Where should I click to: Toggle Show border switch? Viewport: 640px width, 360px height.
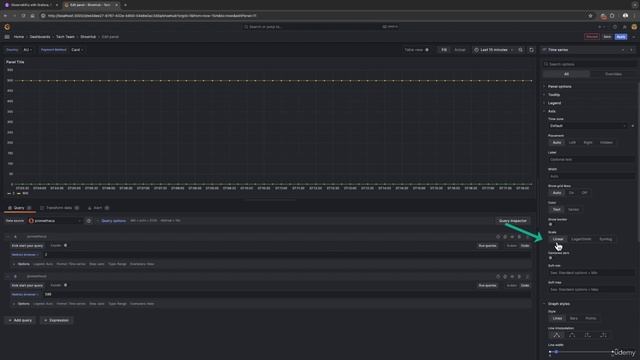551,224
